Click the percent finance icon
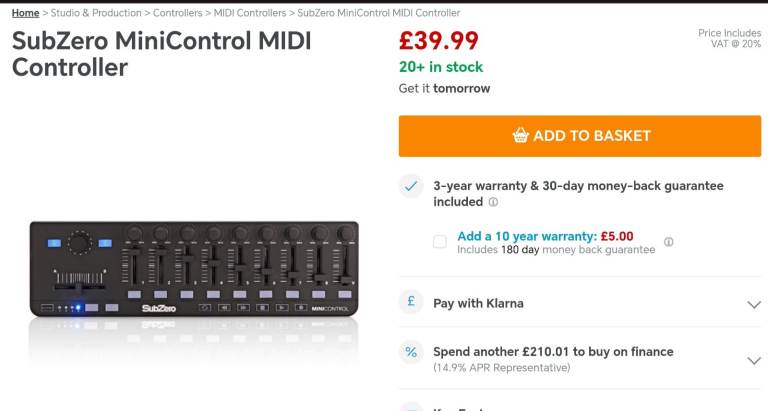 (x=411, y=352)
